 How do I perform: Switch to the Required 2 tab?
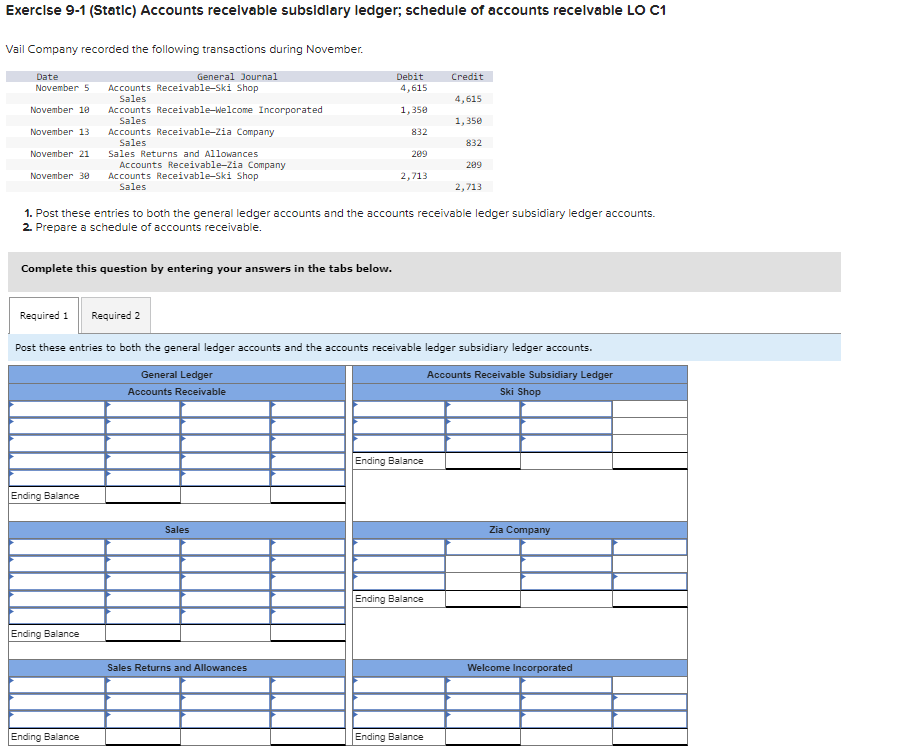click(x=115, y=315)
